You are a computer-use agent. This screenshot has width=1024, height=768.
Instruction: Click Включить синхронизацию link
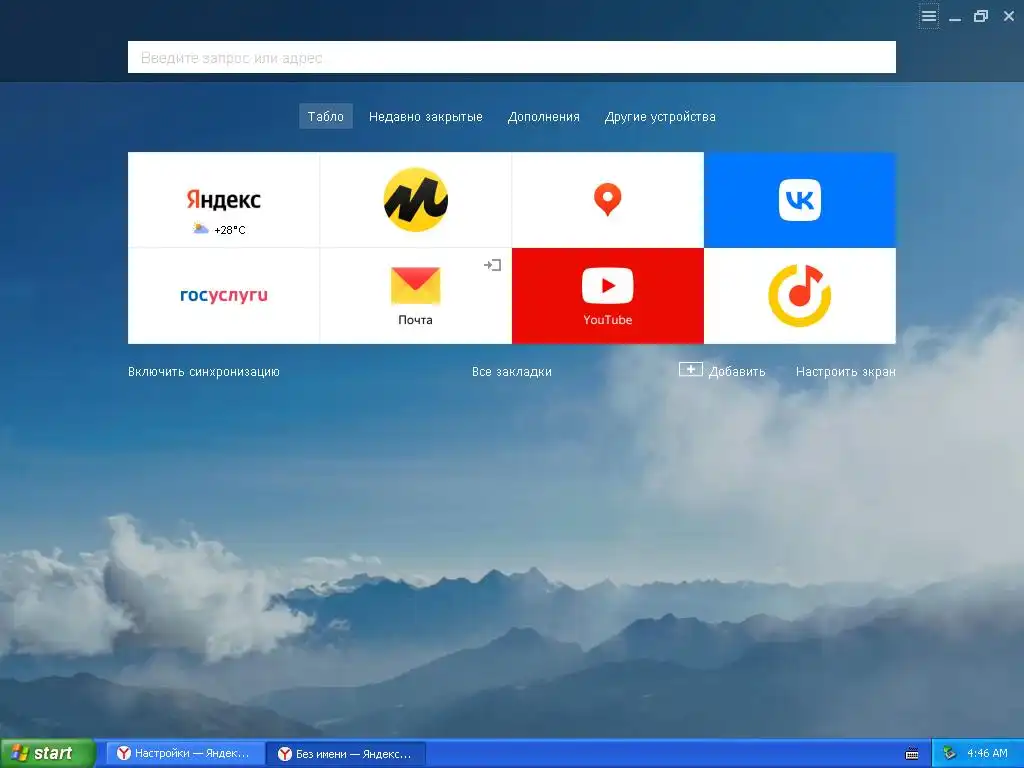point(204,372)
